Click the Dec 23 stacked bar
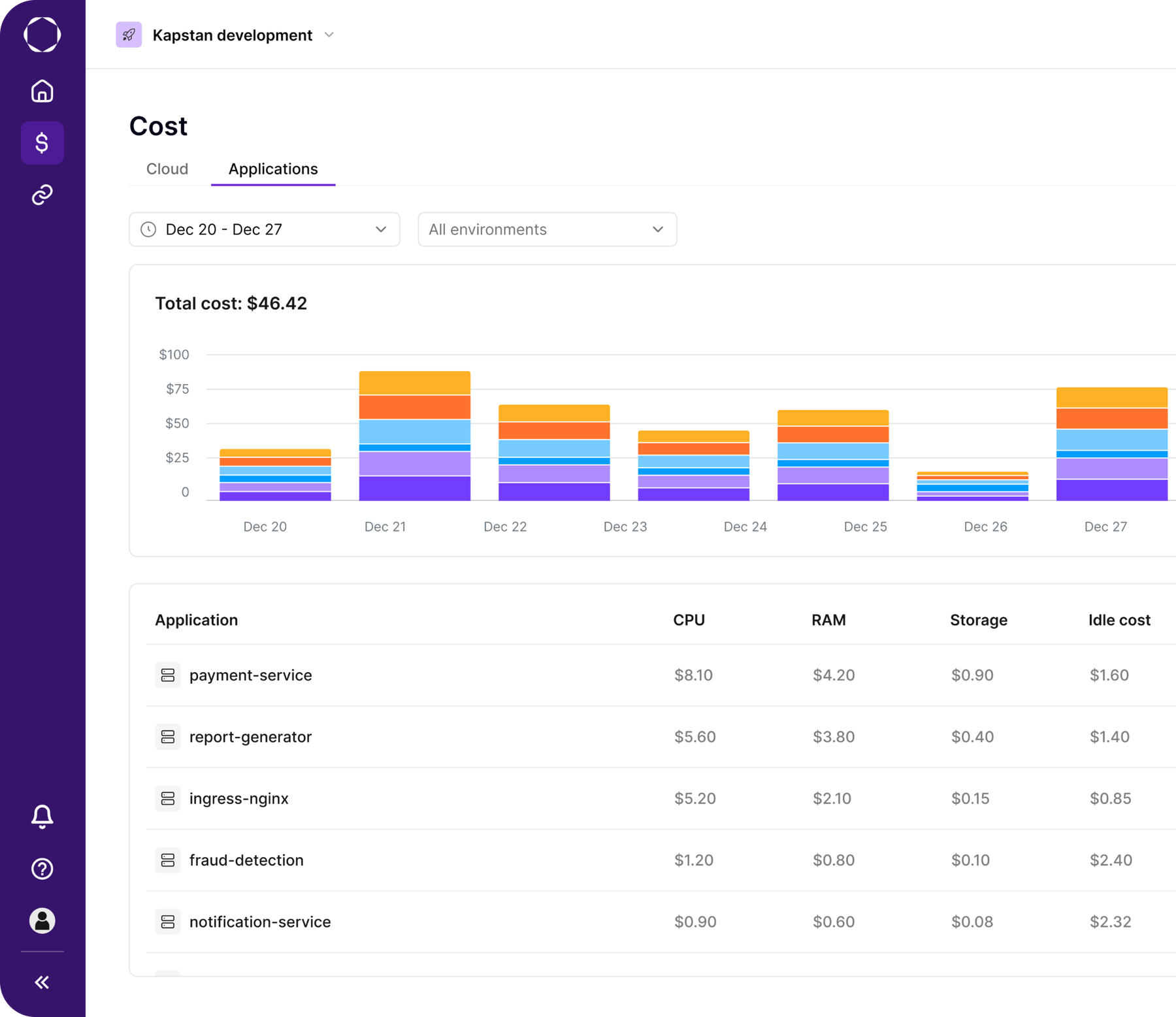 [x=694, y=466]
